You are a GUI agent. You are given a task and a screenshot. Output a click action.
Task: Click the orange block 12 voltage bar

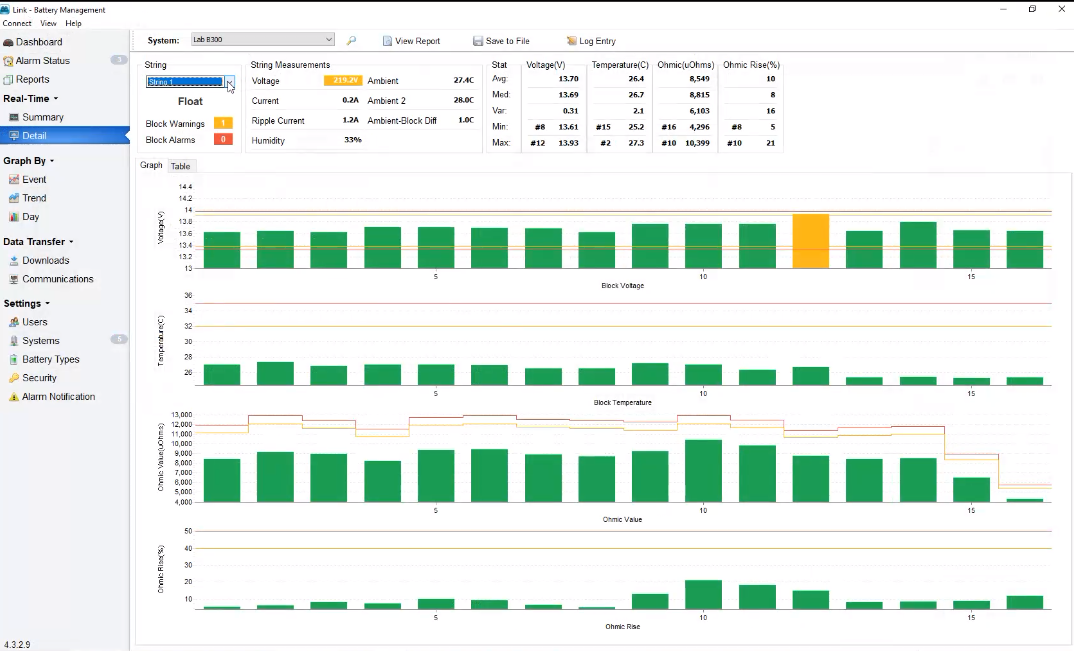[x=811, y=241]
